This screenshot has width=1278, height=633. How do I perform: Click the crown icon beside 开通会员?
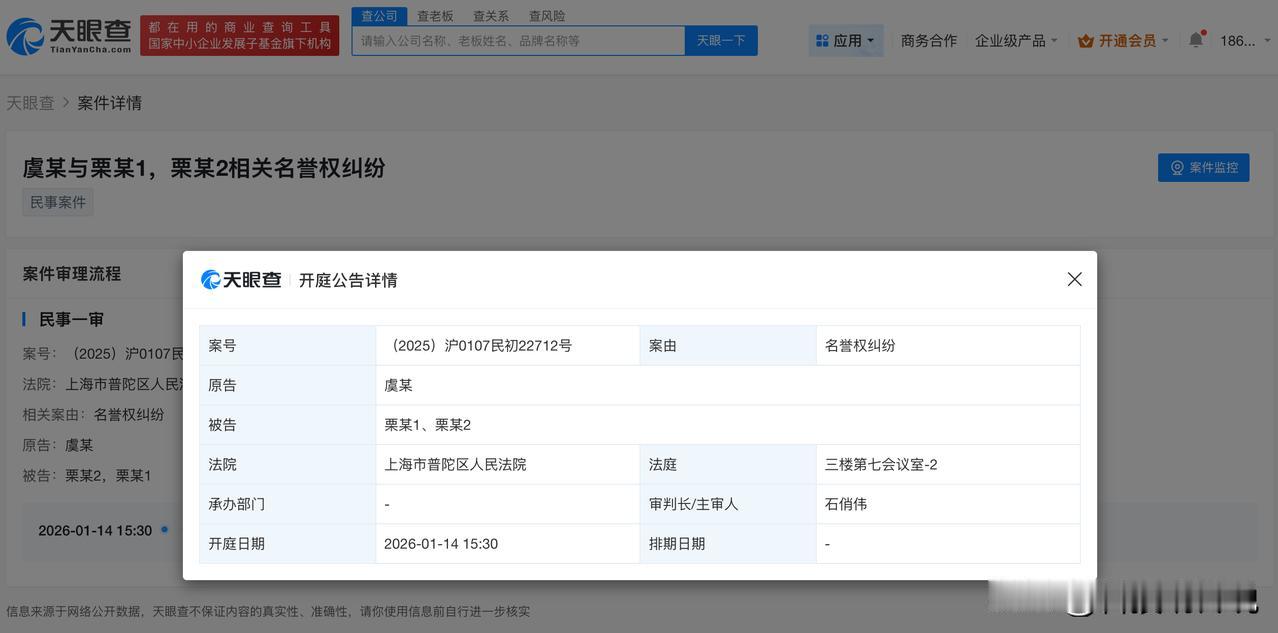pyautogui.click(x=1085, y=41)
